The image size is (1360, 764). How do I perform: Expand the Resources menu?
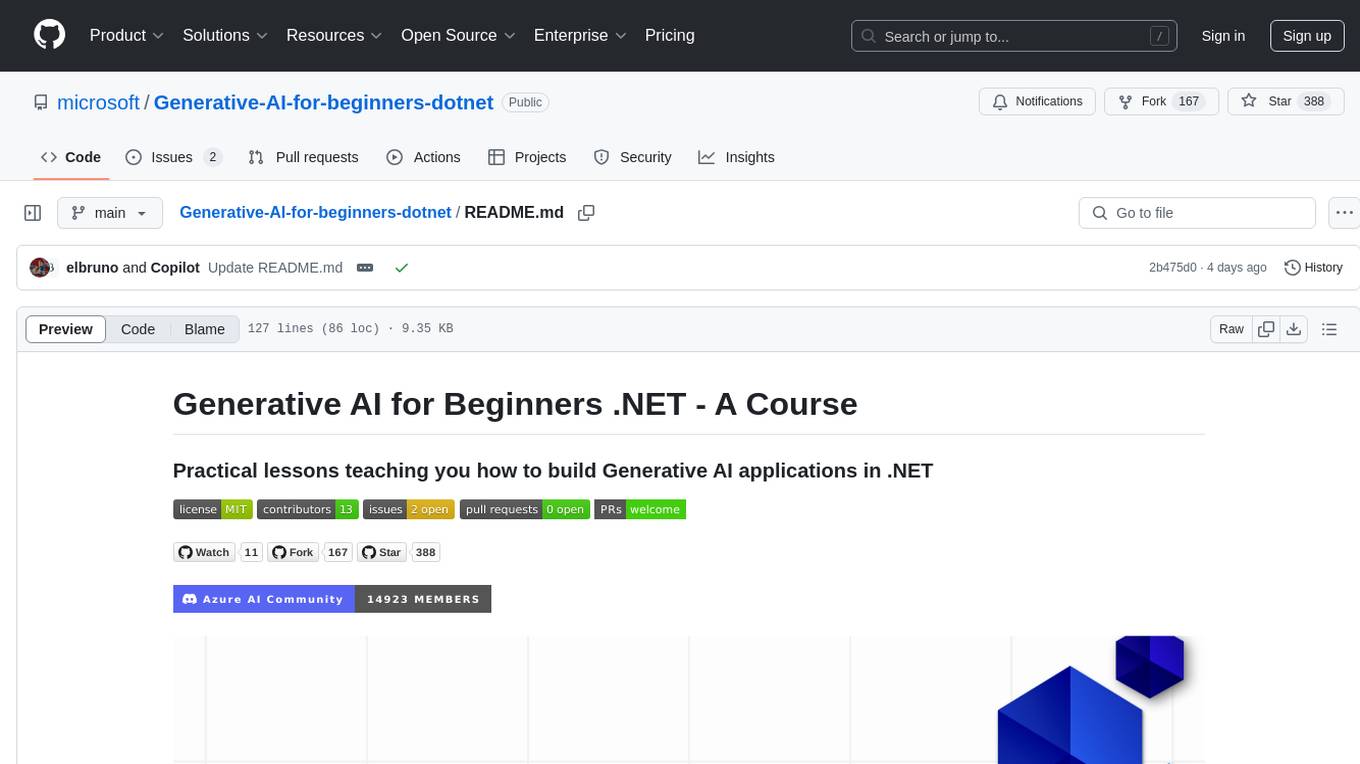(x=334, y=35)
